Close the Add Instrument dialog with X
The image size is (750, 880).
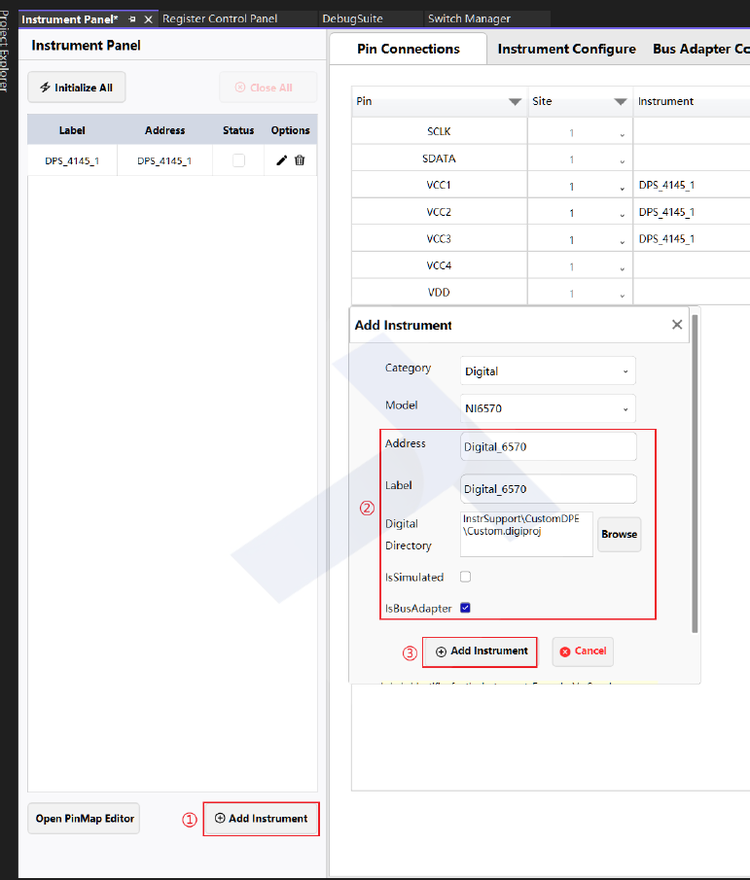point(677,325)
